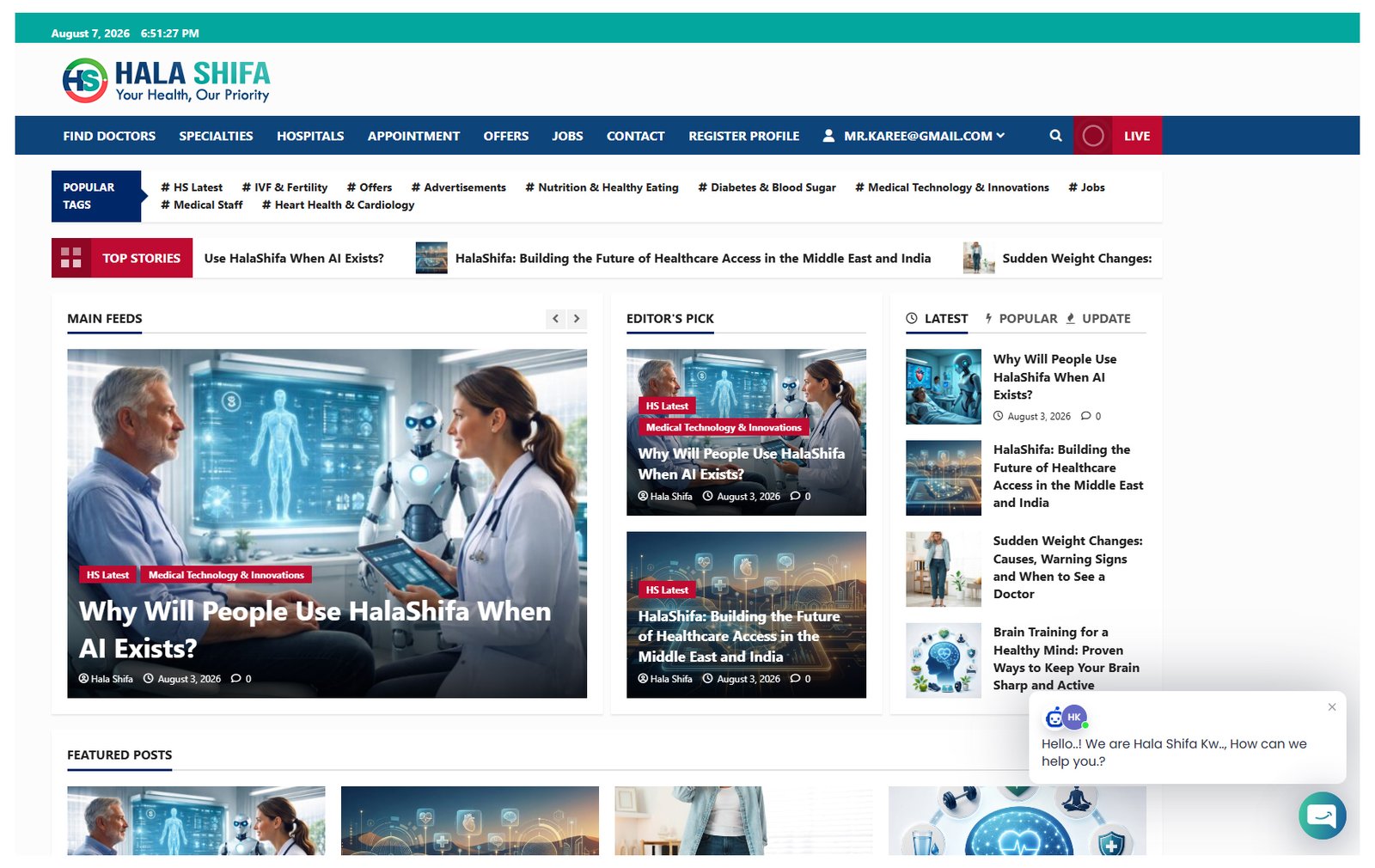Viewport: 1375px width, 868px height.
Task: Click the Featured Posts heading
Action: pos(119,755)
